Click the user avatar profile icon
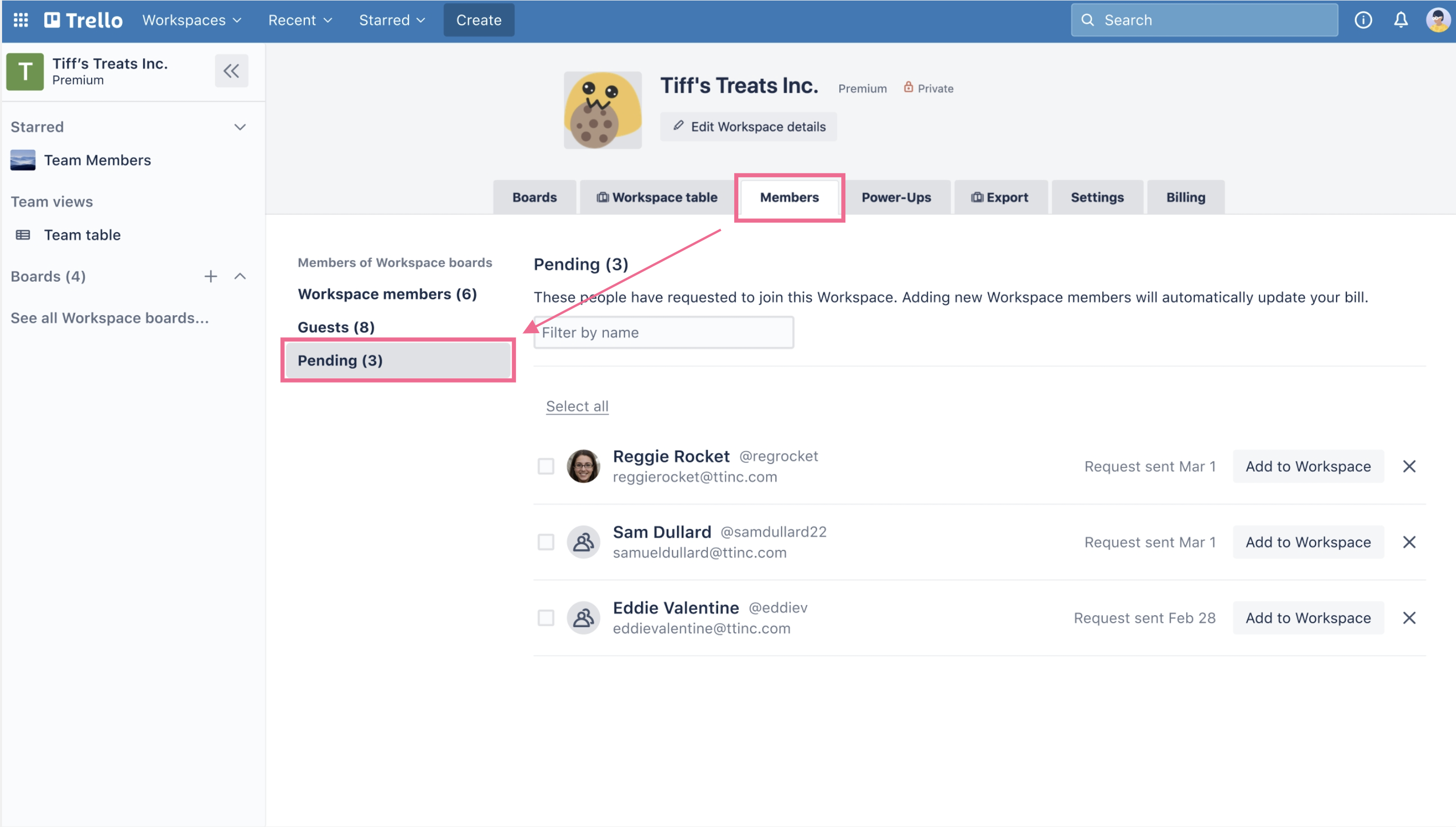Screen dimensions: 1456x827 tap(1437, 19)
